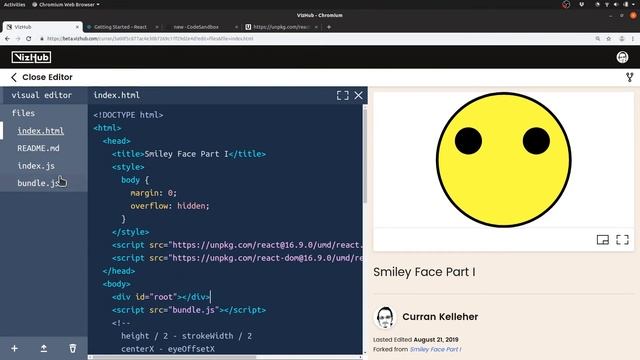Follow the Forked from Smiley Face link
The width and height of the screenshot is (640, 360).
click(x=436, y=349)
